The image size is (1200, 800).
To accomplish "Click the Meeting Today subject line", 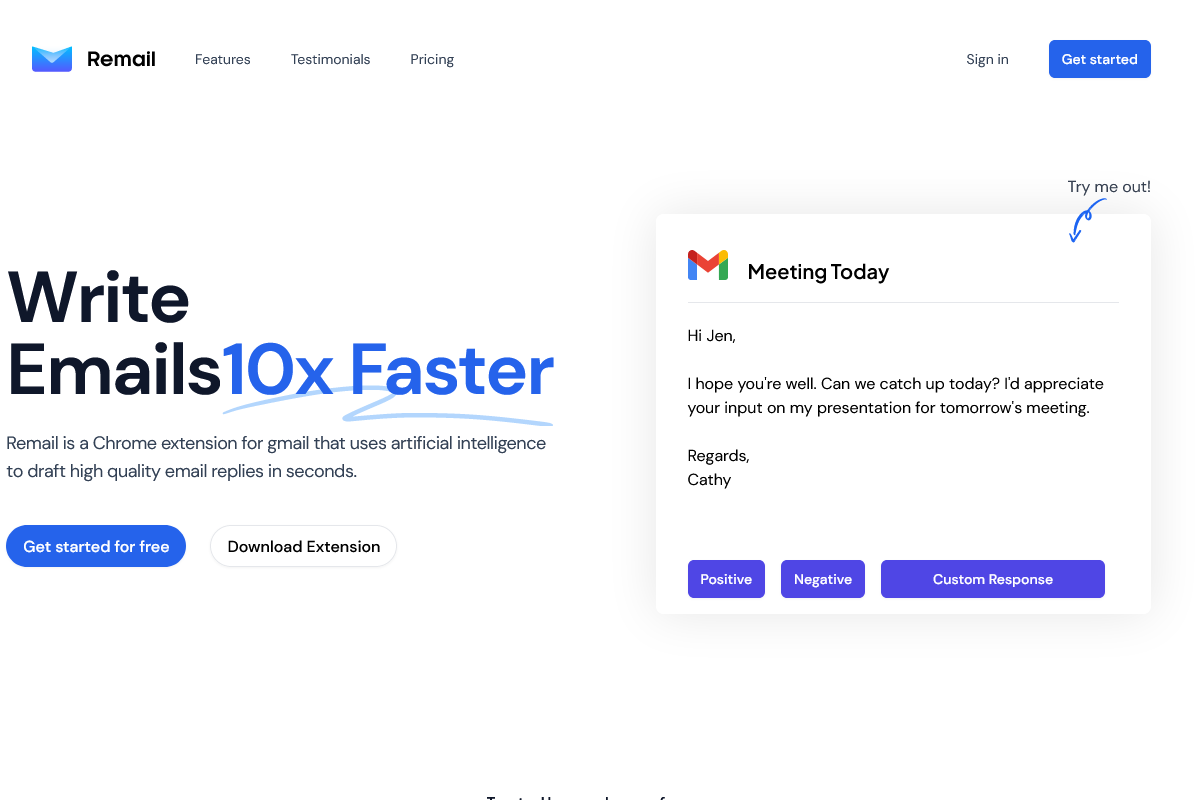I will tap(818, 271).
